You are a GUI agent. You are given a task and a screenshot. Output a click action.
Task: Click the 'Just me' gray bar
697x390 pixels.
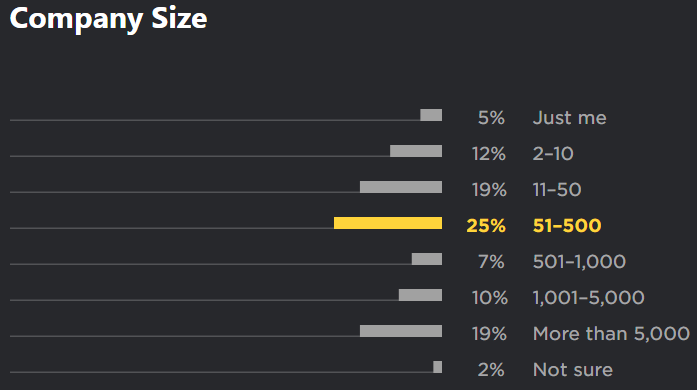431,115
